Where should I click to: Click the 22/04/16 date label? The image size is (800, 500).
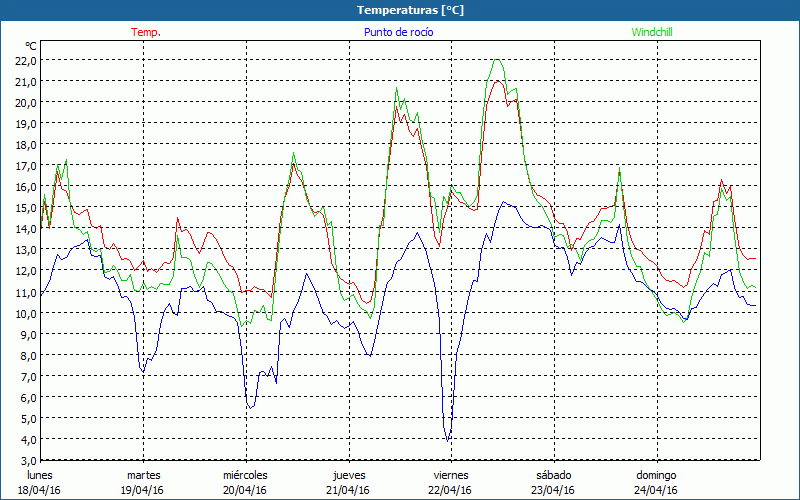pyautogui.click(x=451, y=490)
